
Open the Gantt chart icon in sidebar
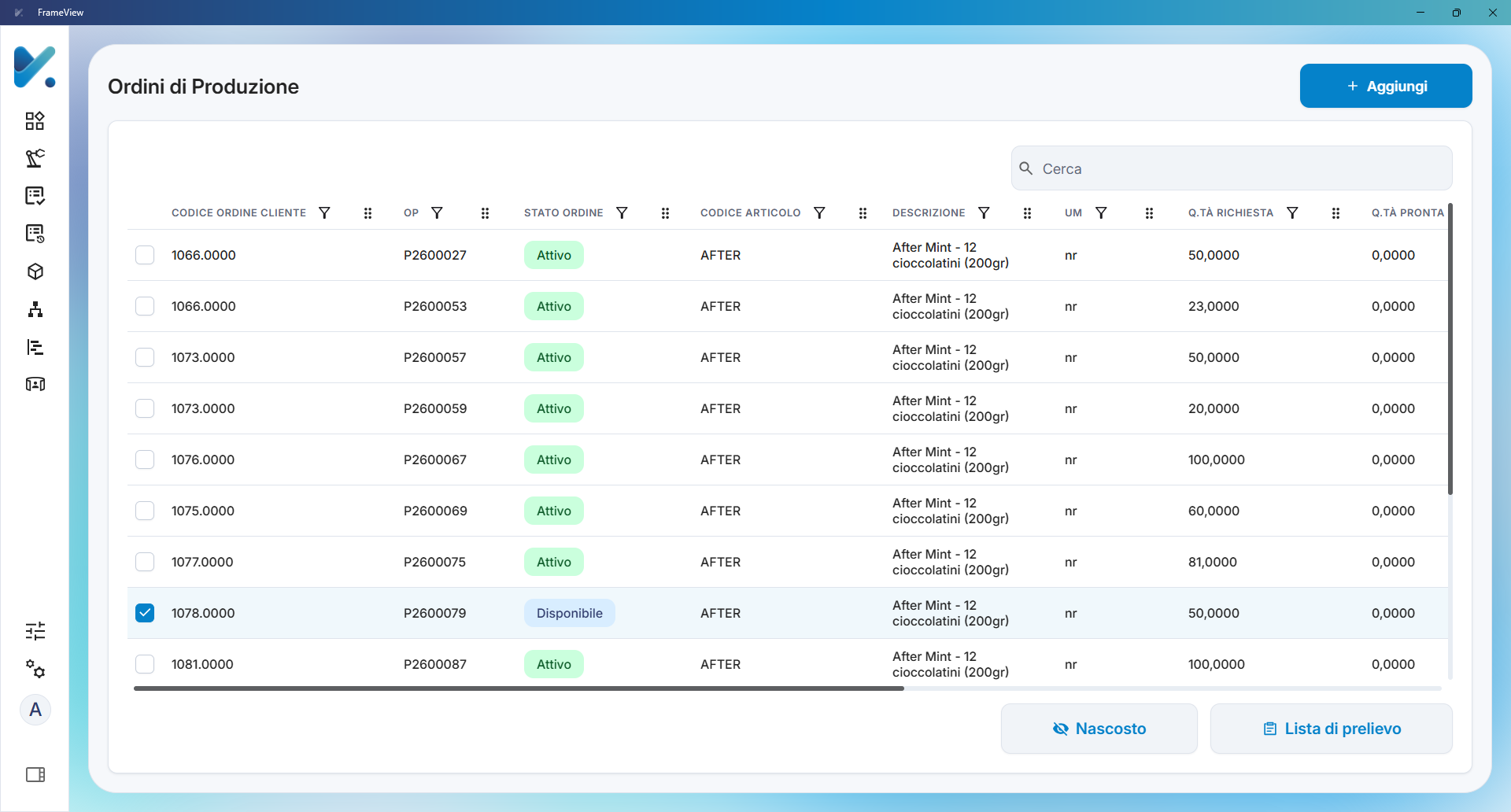tap(35, 347)
